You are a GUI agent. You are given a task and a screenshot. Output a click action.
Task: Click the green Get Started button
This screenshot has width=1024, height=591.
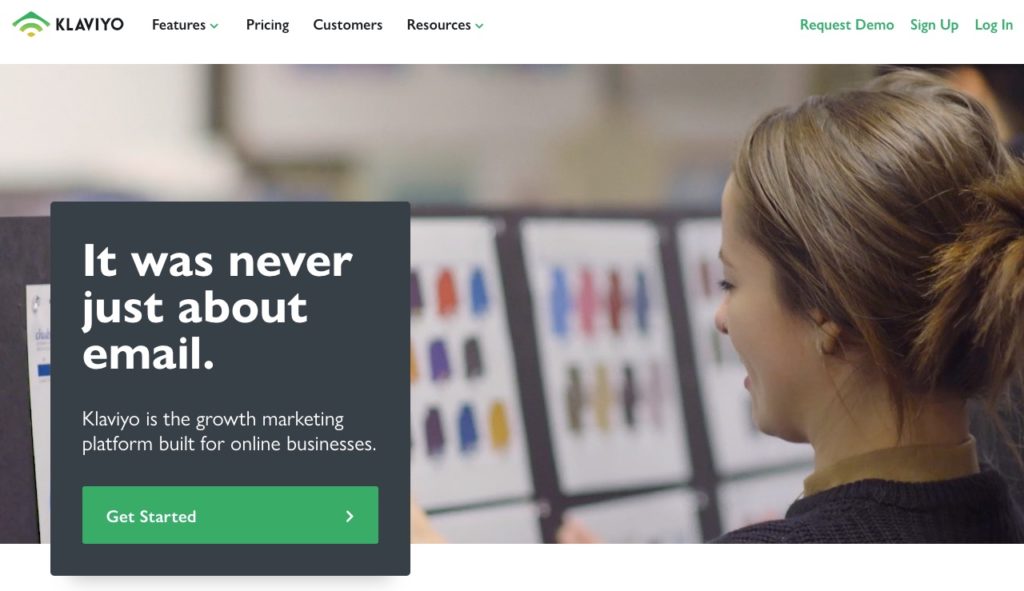coord(230,515)
